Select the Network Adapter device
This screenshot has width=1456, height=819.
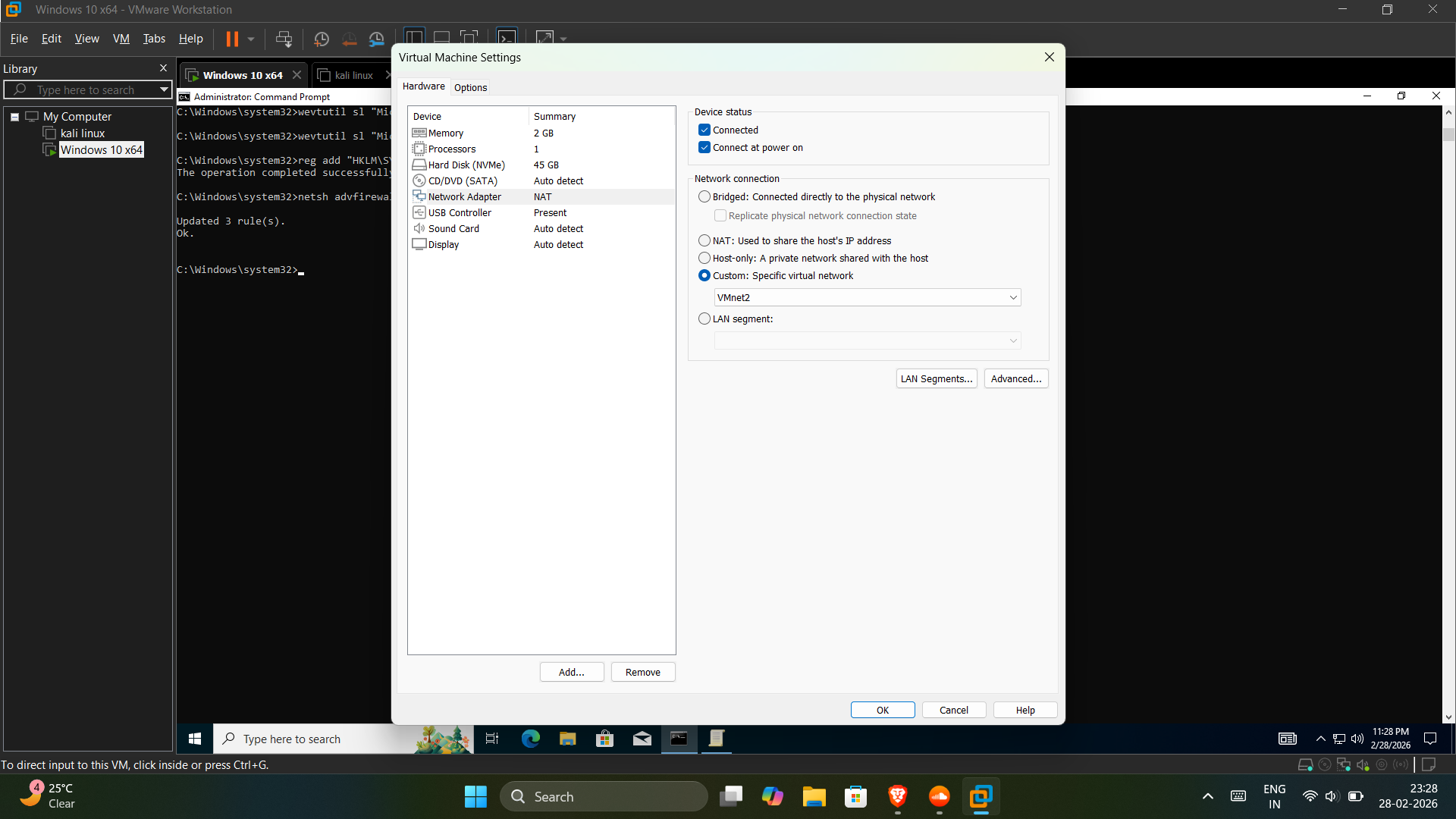tap(541, 196)
